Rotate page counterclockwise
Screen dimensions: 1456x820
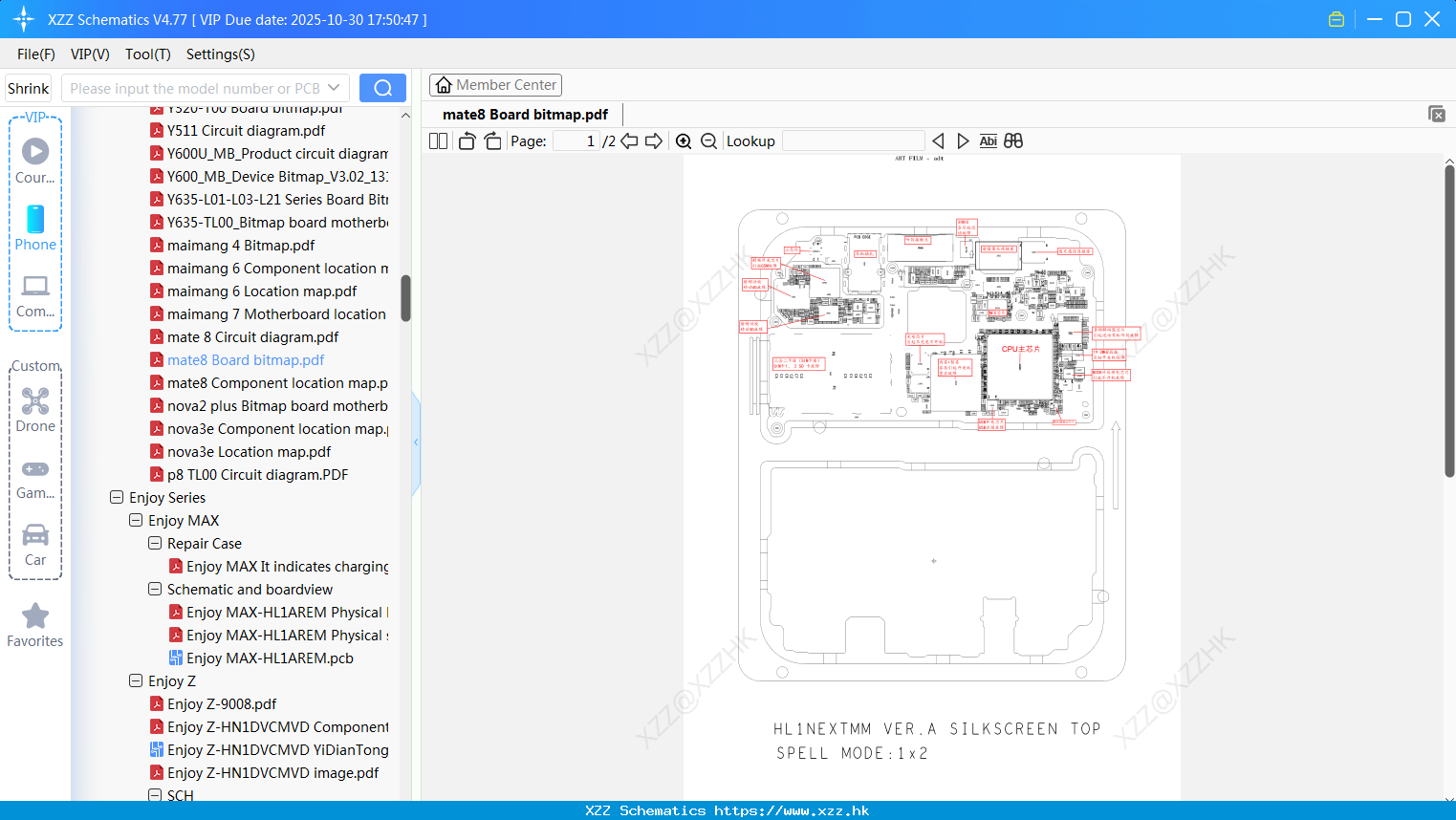click(467, 140)
